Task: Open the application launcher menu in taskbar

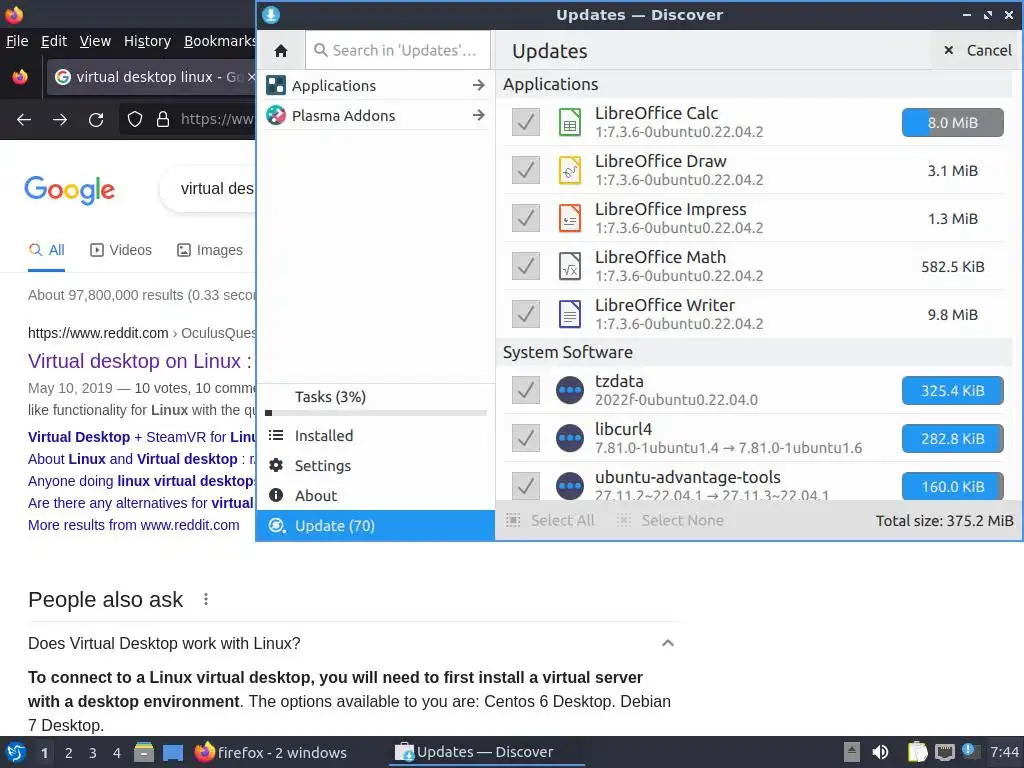Action: point(16,752)
